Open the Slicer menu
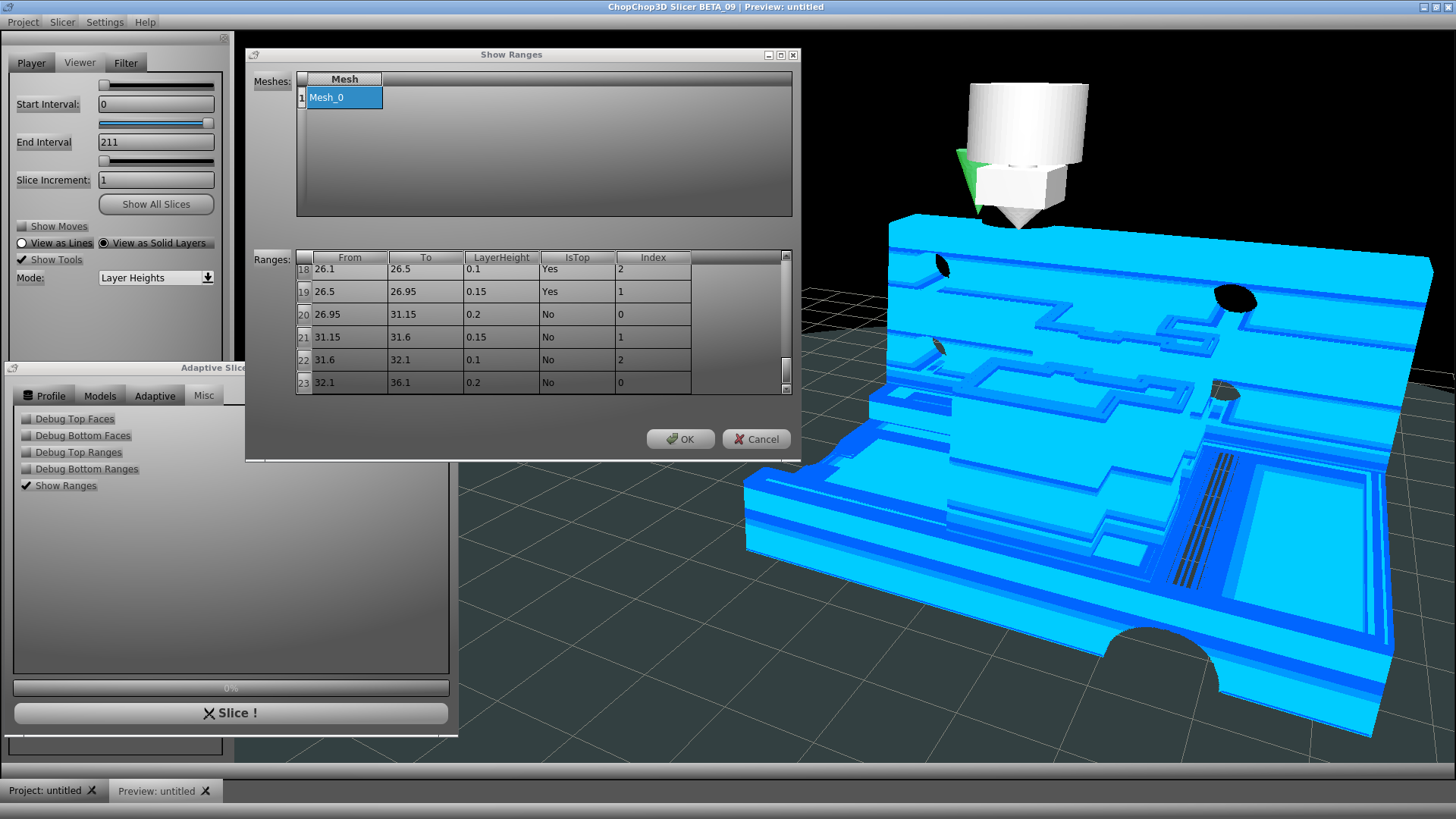1456x819 pixels. pos(62,22)
